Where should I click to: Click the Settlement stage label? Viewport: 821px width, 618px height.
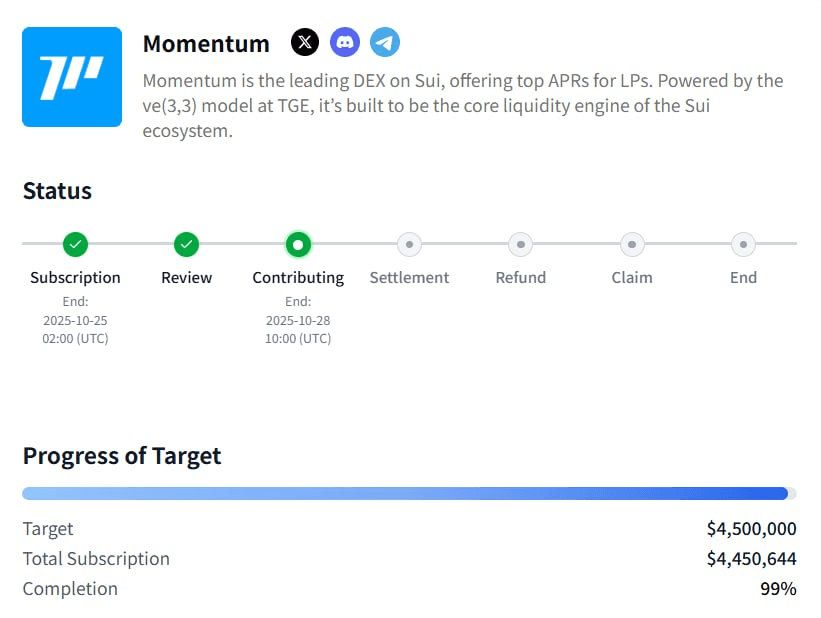click(409, 278)
